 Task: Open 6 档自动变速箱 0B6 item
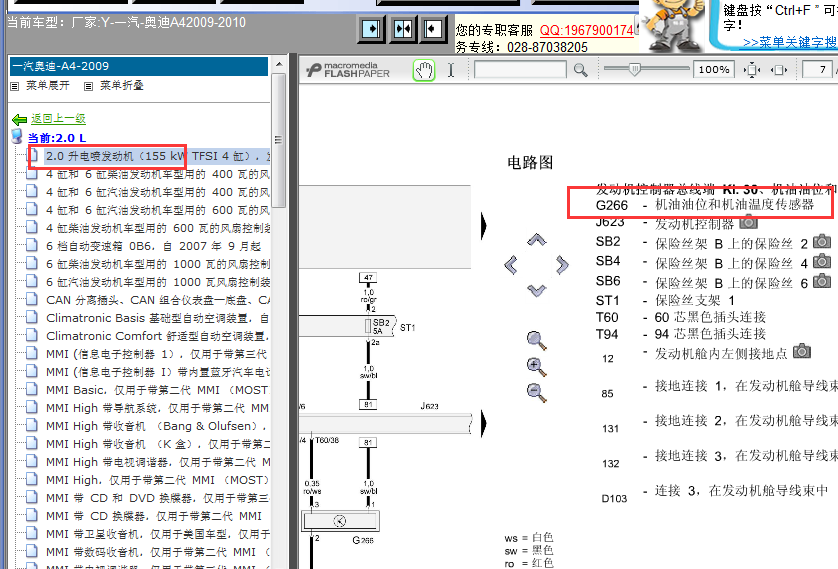click(x=154, y=246)
